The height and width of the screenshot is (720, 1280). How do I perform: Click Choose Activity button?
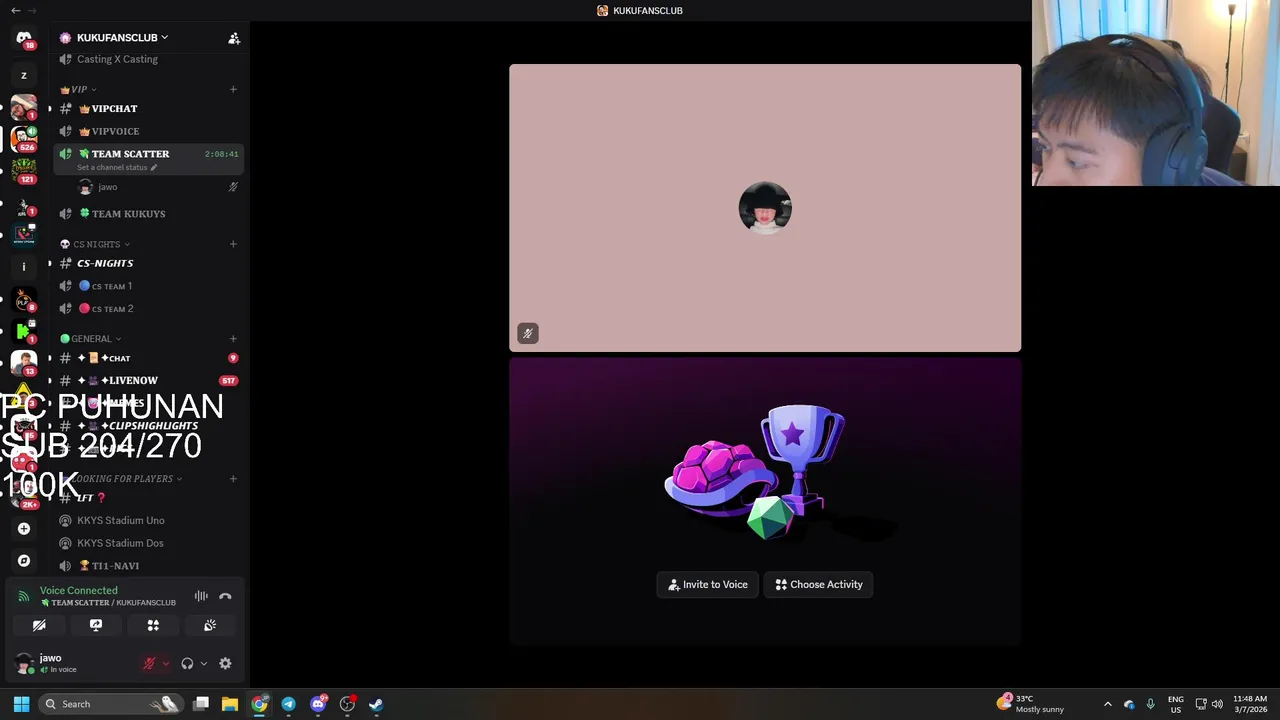819,585
